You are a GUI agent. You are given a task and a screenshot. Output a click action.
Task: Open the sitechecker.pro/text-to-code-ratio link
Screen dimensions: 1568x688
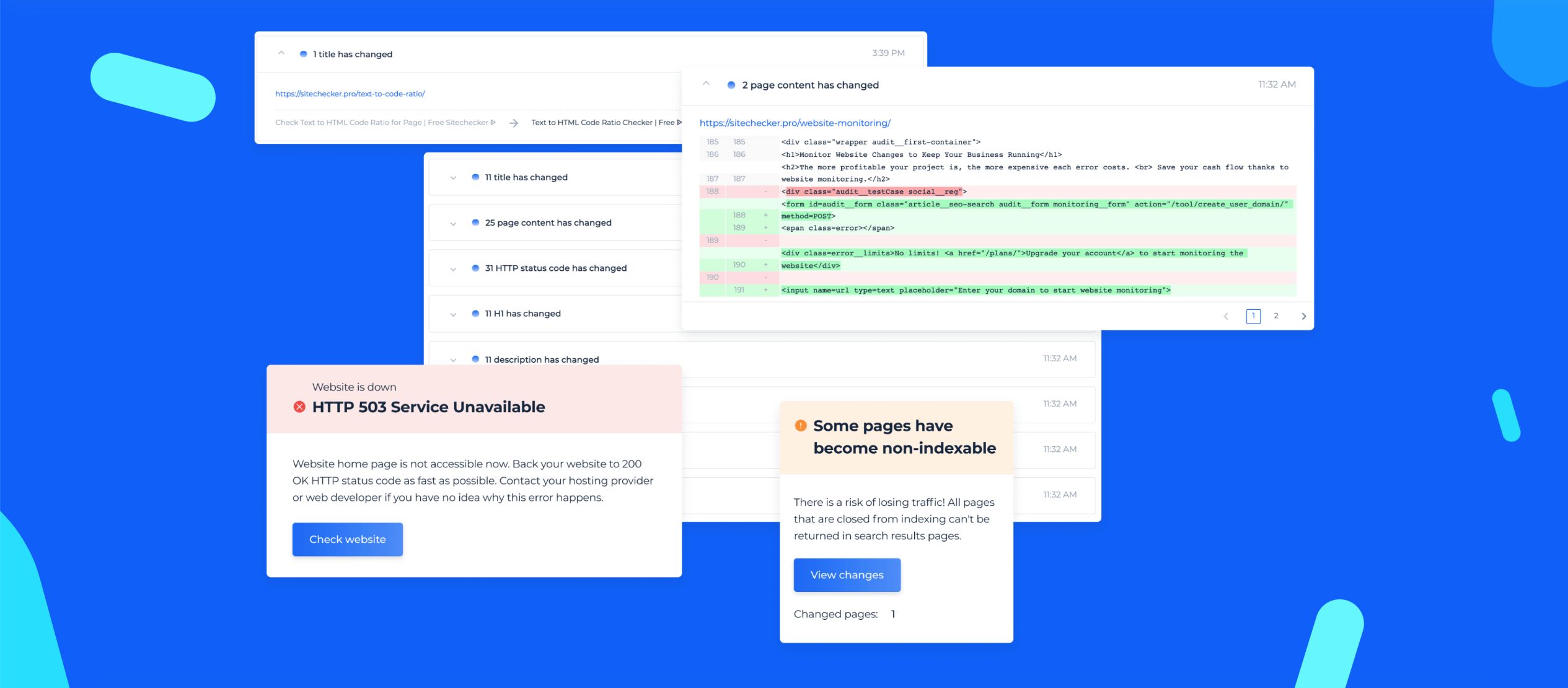(349, 94)
